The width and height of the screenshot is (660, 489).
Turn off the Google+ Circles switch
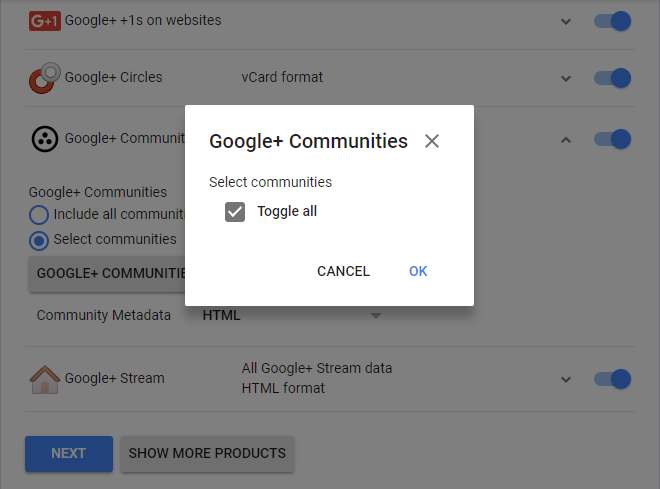pos(612,78)
